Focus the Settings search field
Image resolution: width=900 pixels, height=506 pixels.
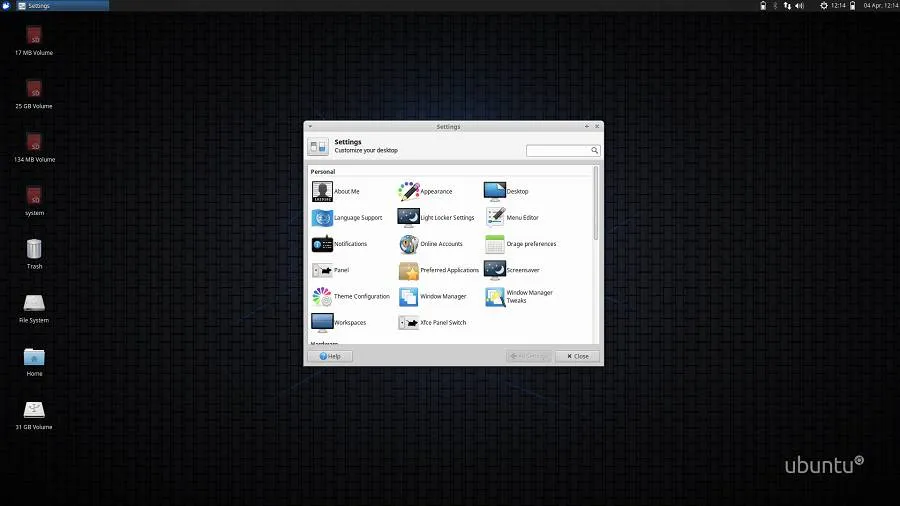pyautogui.click(x=559, y=150)
